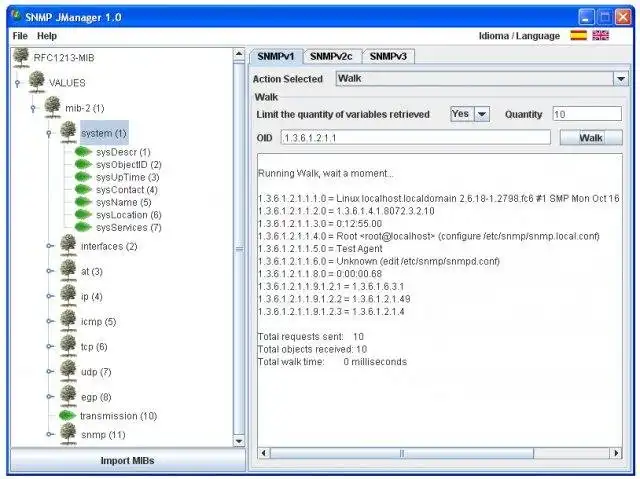Screen dimensions: 640x479
Task: Open the File menu
Action: pyautogui.click(x=20, y=36)
